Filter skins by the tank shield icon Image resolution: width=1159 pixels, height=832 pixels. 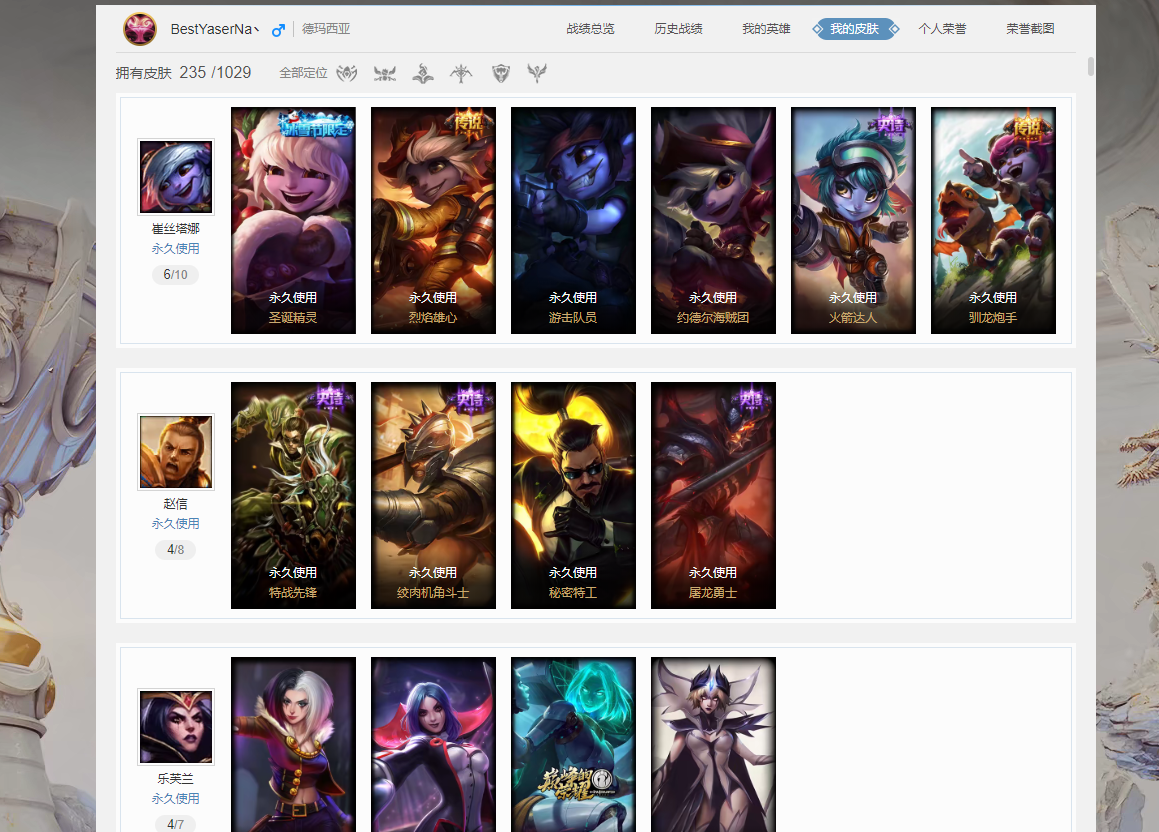click(x=501, y=73)
